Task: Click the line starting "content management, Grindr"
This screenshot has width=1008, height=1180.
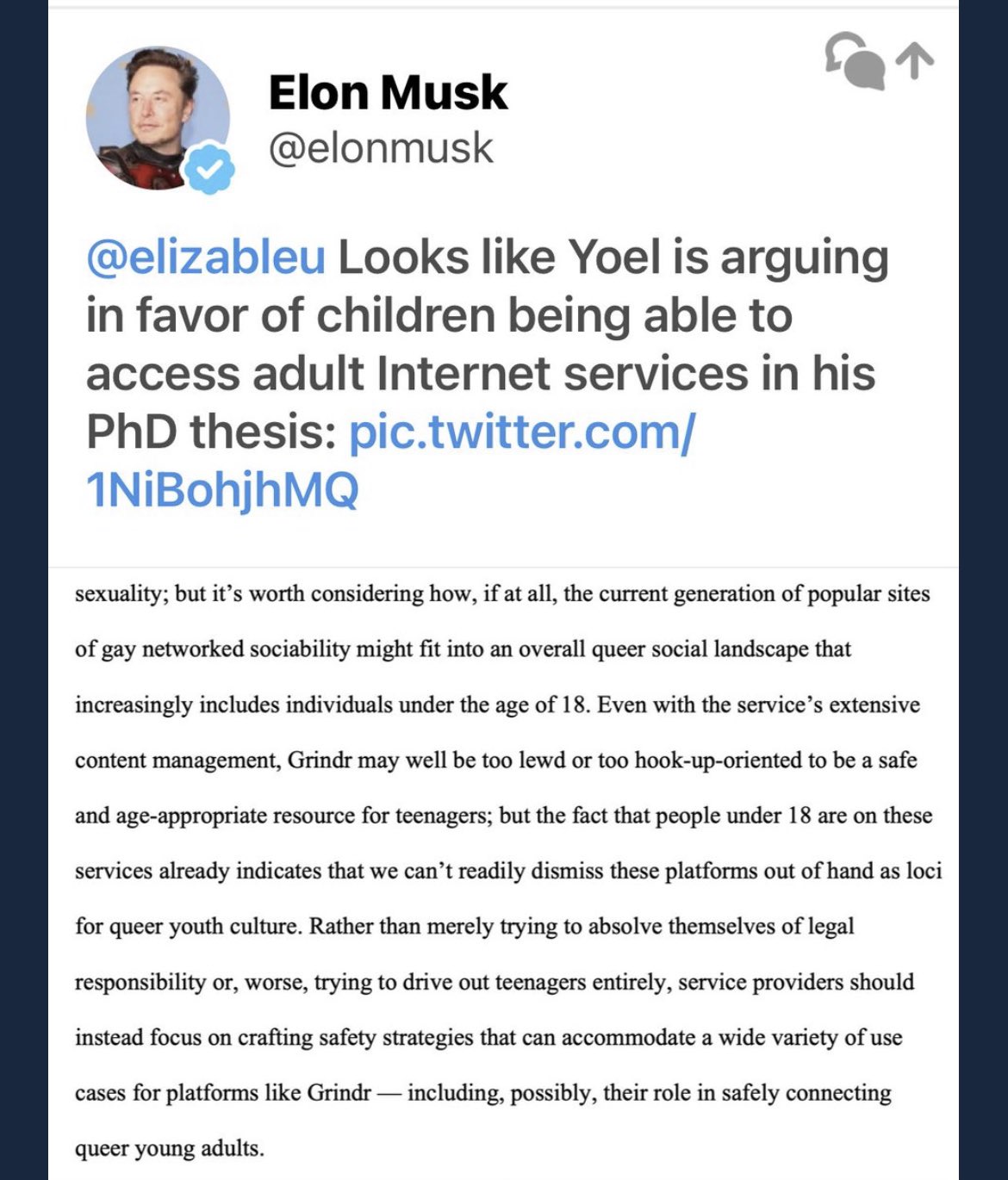Action: pos(495,761)
